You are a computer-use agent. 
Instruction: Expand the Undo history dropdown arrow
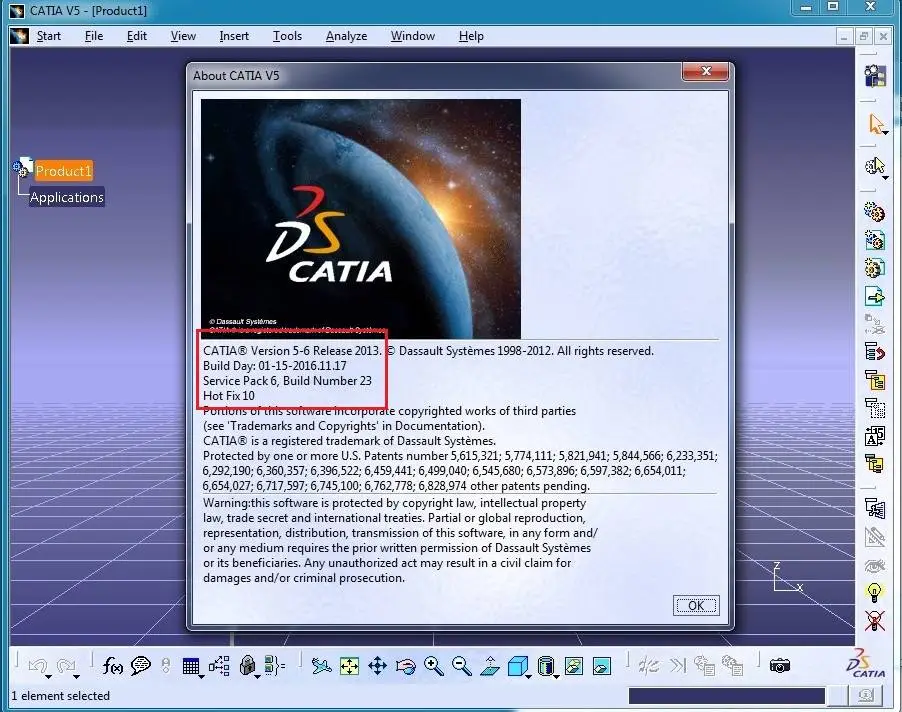pyautogui.click(x=48, y=676)
